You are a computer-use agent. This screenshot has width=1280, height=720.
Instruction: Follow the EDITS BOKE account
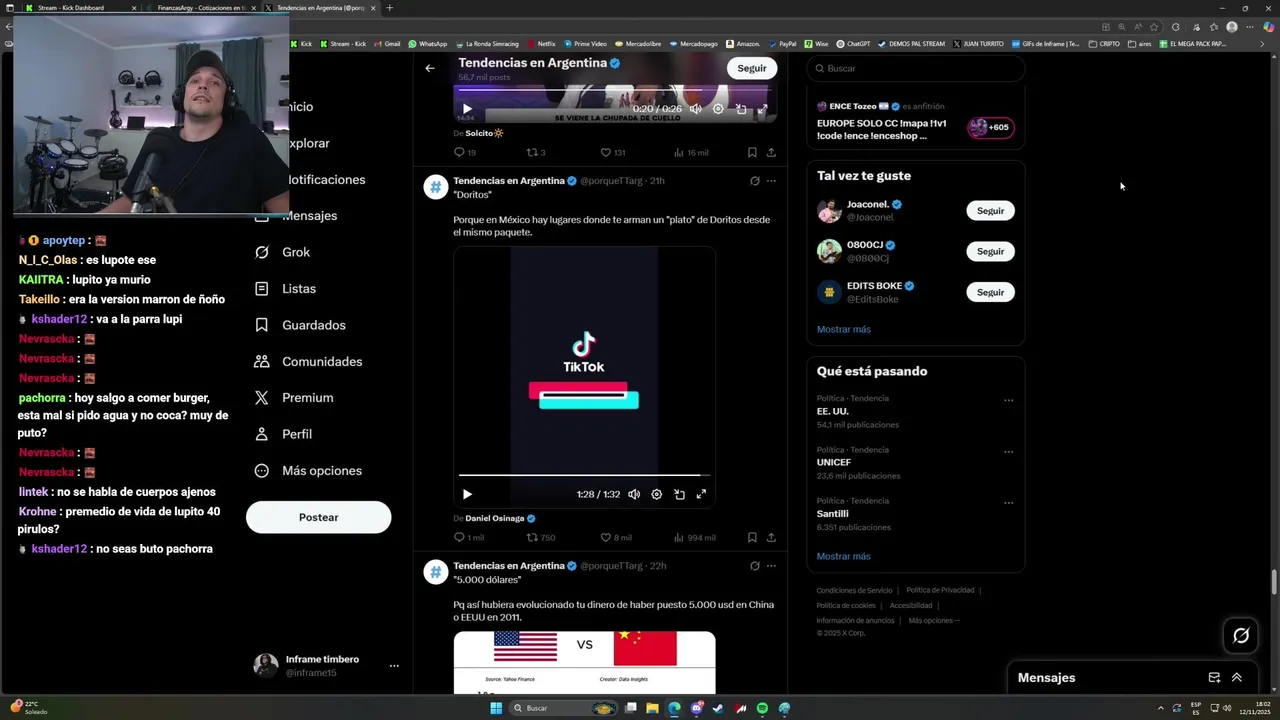pyautogui.click(x=990, y=292)
